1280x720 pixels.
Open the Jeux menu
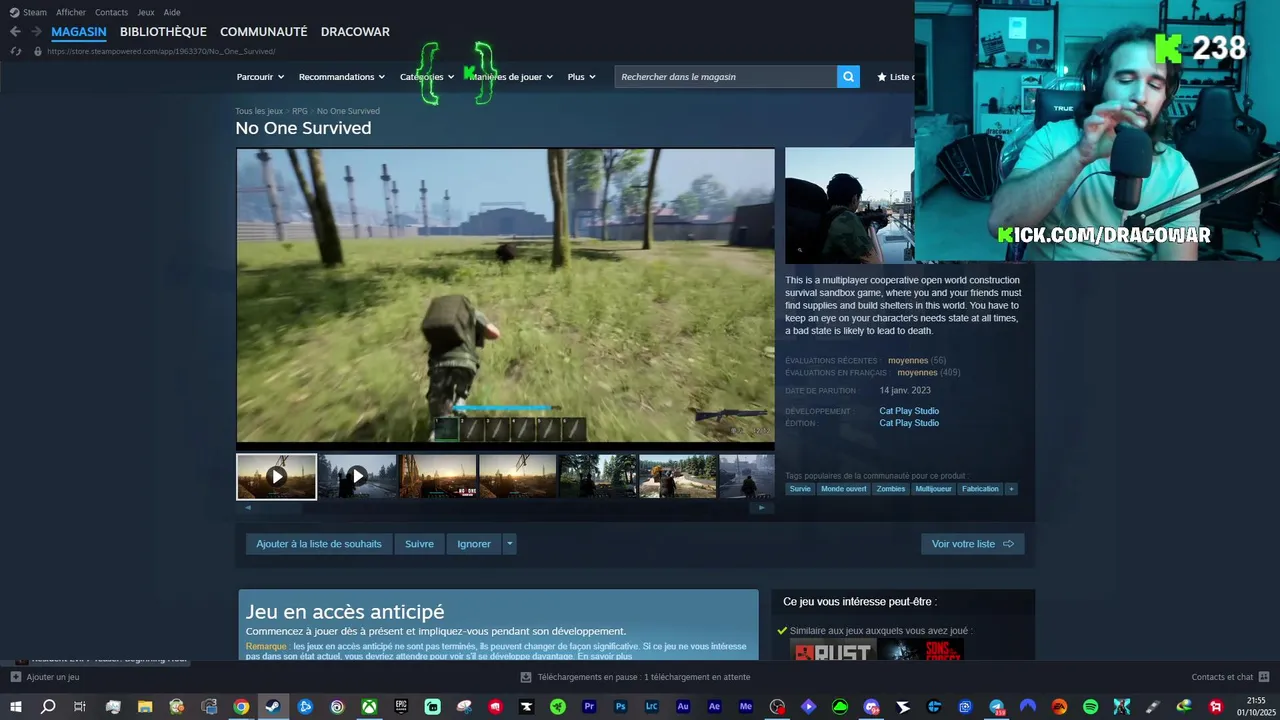[146, 12]
